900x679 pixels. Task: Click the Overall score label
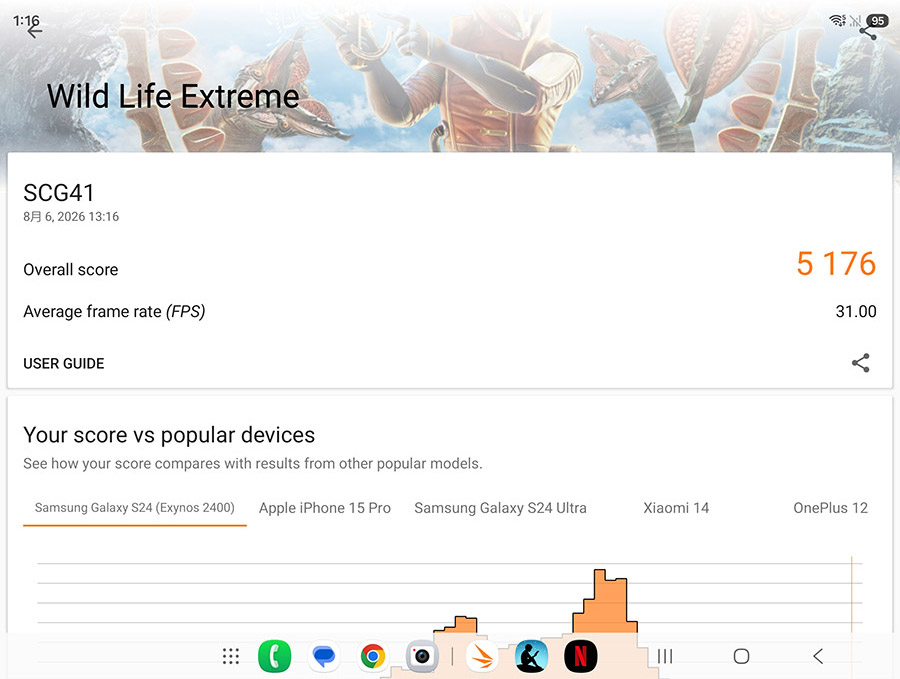(x=71, y=270)
